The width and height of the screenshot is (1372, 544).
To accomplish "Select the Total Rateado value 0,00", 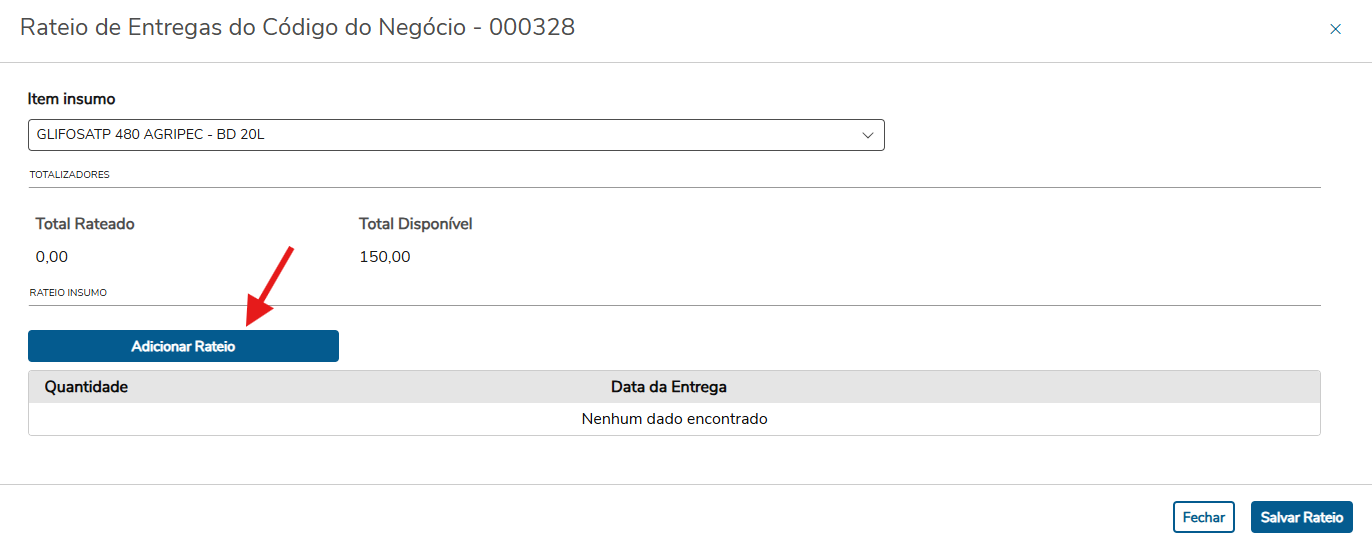I will click(x=52, y=257).
